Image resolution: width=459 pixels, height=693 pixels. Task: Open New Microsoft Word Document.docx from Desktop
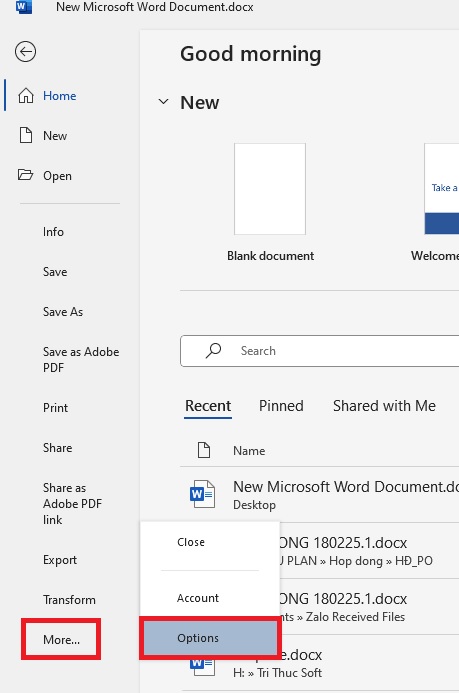[x=319, y=494]
